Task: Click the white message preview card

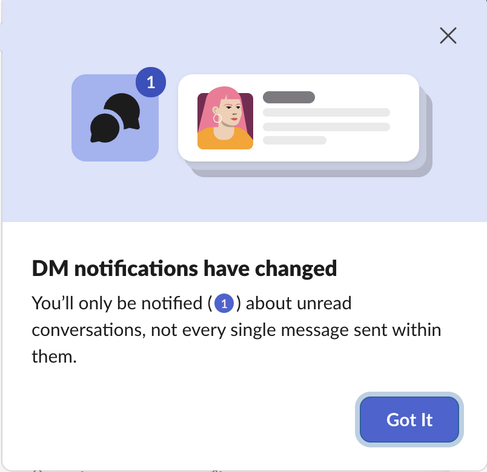Action: pyautogui.click(x=298, y=118)
